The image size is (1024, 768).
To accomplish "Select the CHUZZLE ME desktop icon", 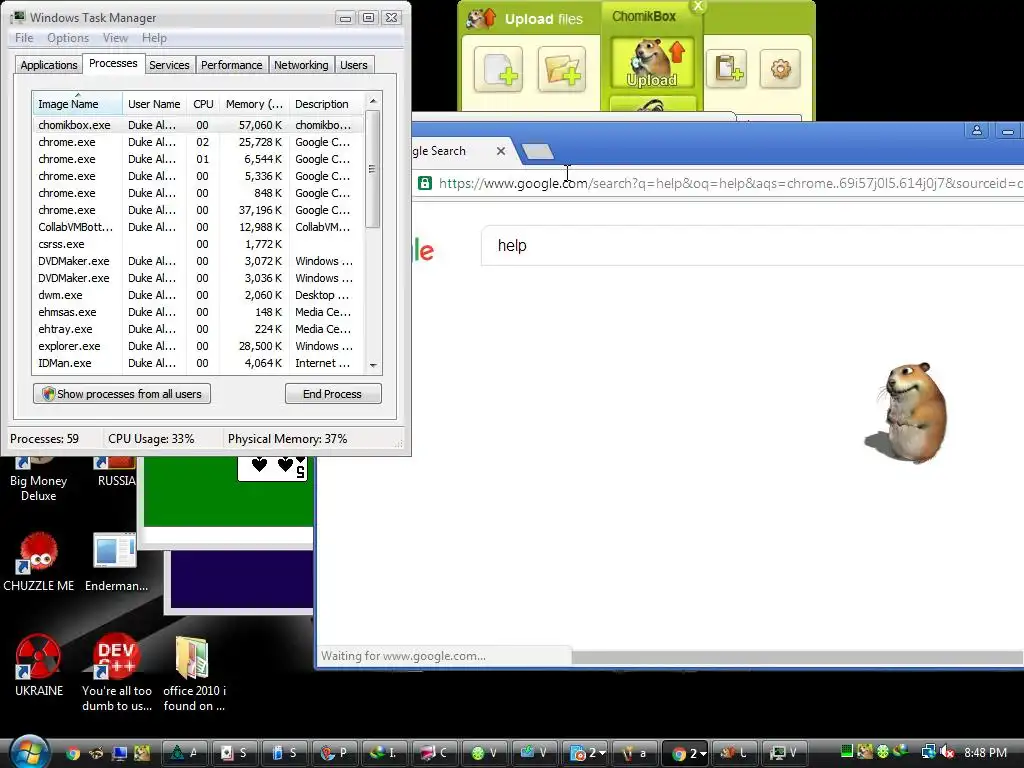I will pos(39,562).
